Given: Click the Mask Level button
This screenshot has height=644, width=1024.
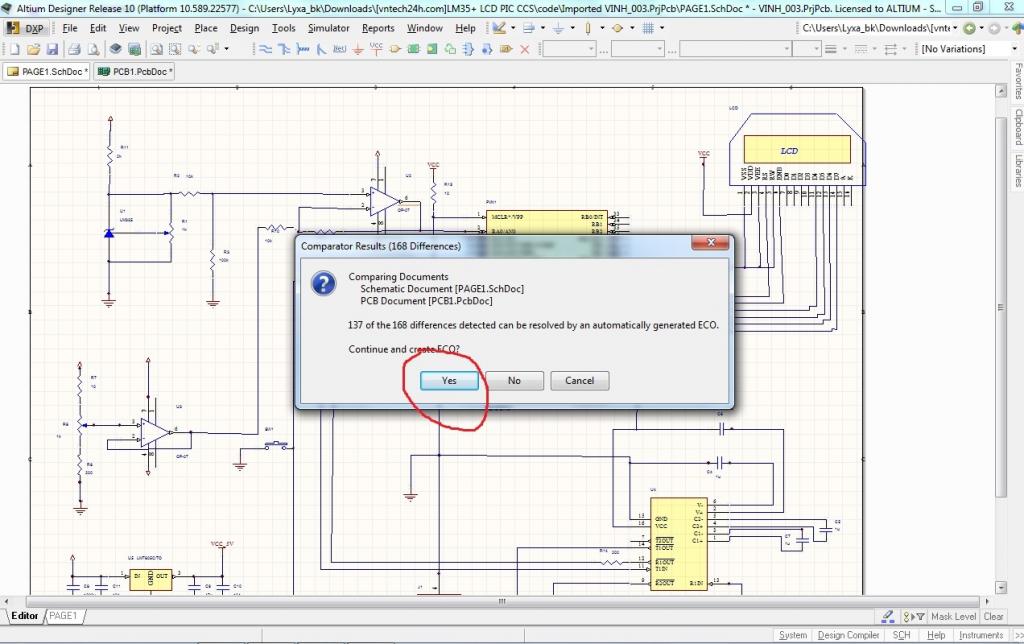Looking at the screenshot, I should tap(953, 617).
